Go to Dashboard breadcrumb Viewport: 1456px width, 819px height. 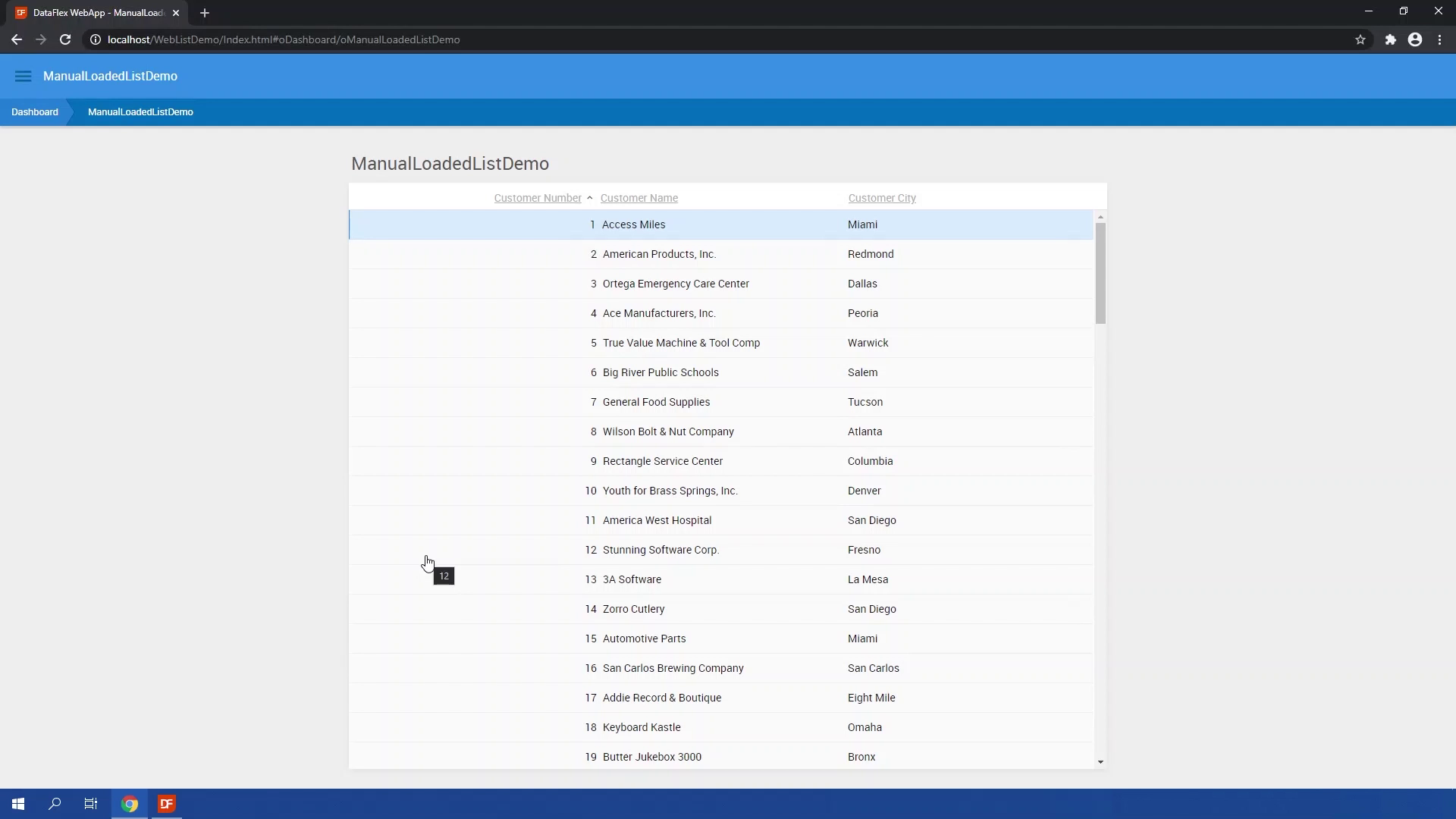point(35,112)
